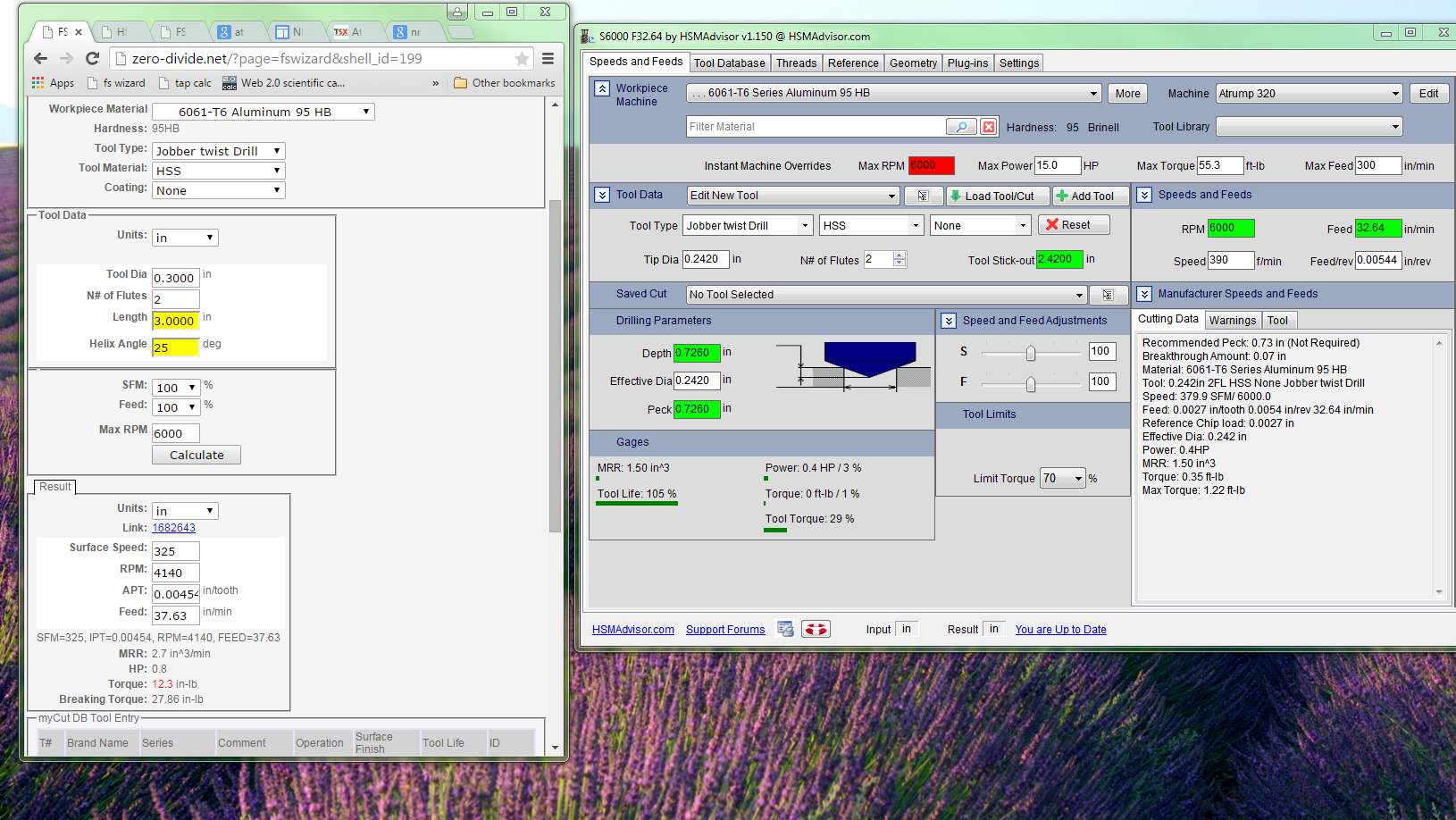The image size is (1456, 820).
Task: Clear the material filter with red X
Action: 989,127
